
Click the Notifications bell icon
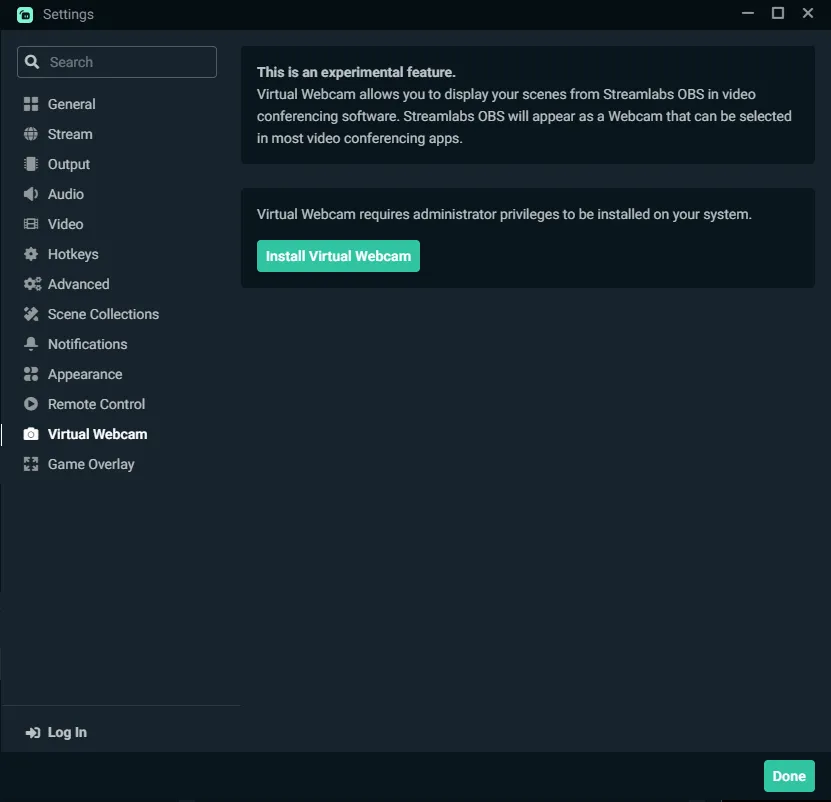31,344
